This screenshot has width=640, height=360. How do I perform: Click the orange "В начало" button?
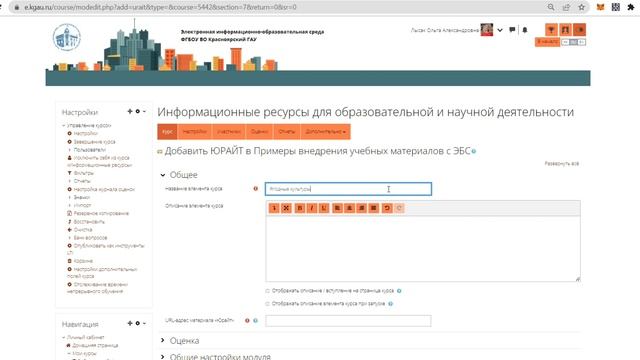point(547,42)
